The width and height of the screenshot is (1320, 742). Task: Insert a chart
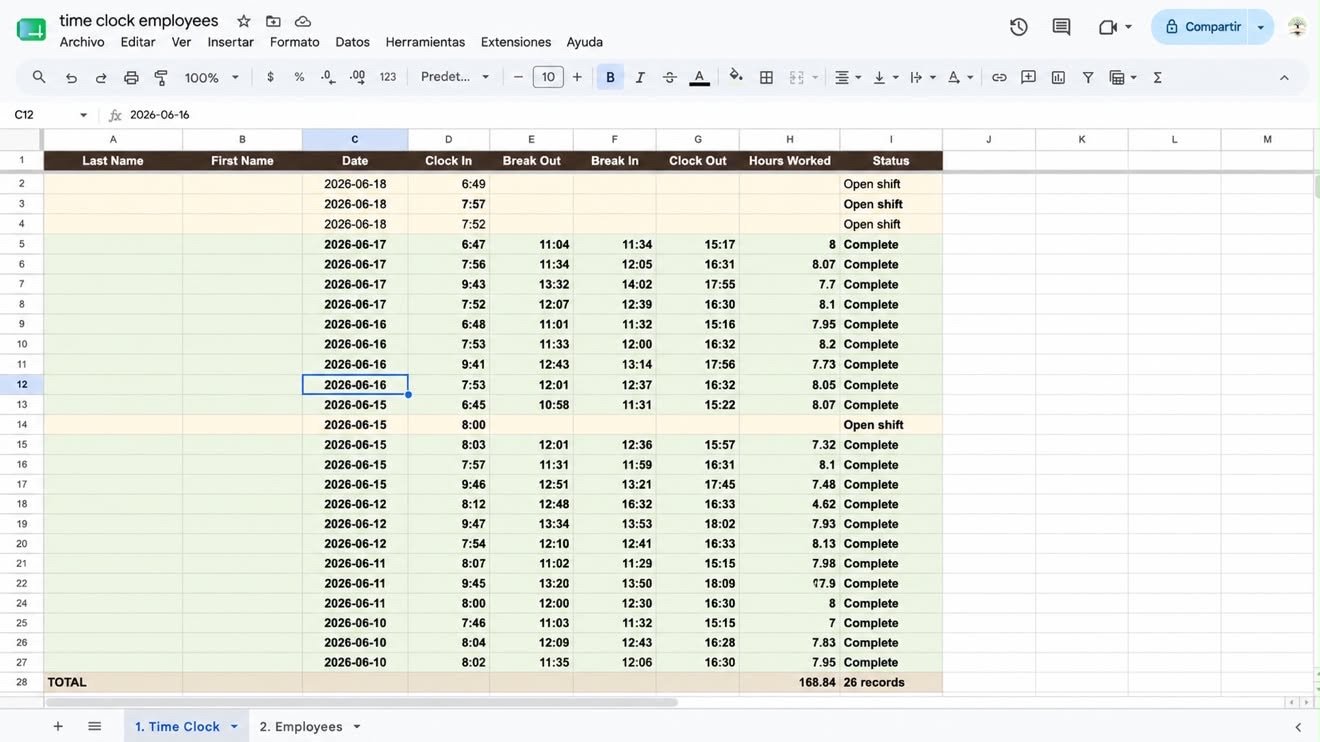[1058, 77]
